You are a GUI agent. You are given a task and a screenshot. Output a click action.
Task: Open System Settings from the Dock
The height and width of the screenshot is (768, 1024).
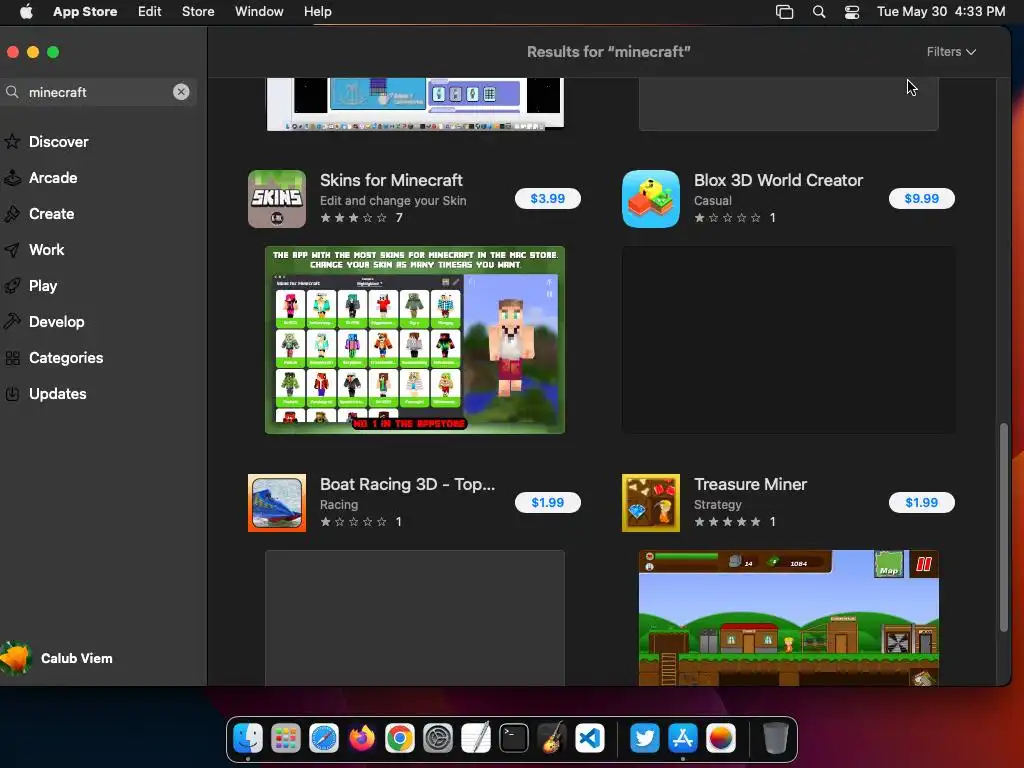(x=438, y=739)
